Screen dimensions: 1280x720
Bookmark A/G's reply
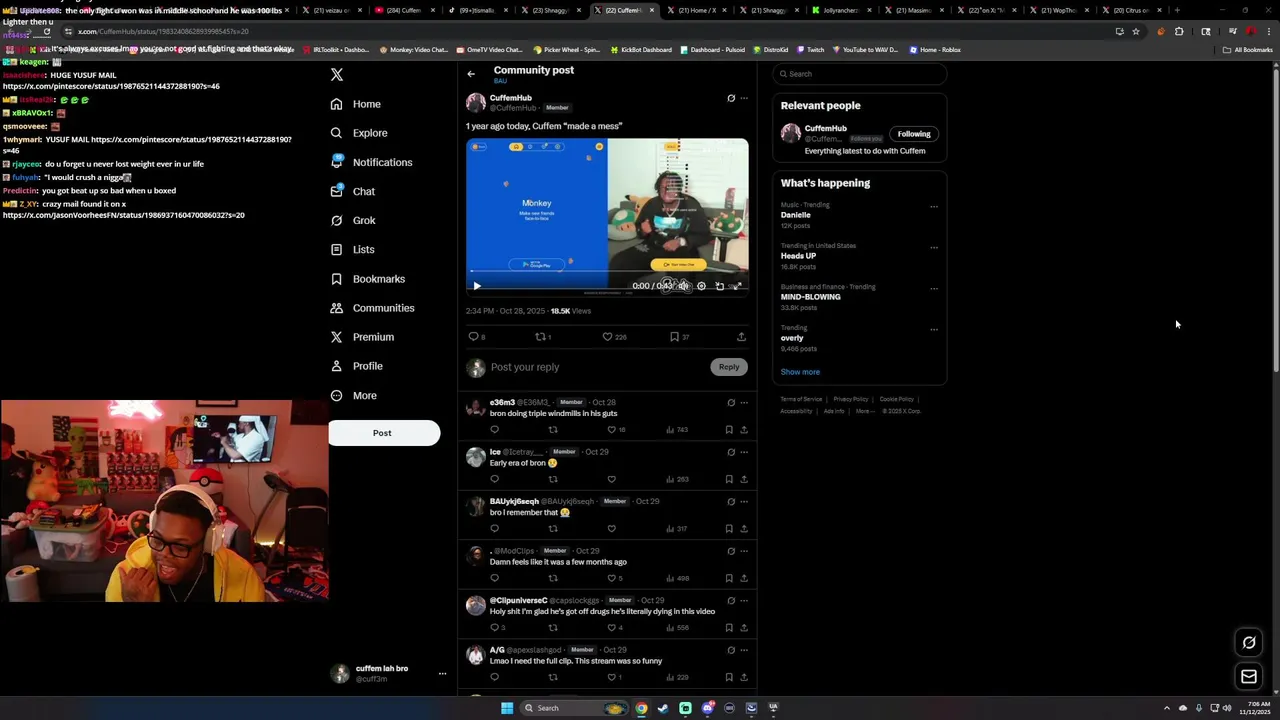(729, 677)
